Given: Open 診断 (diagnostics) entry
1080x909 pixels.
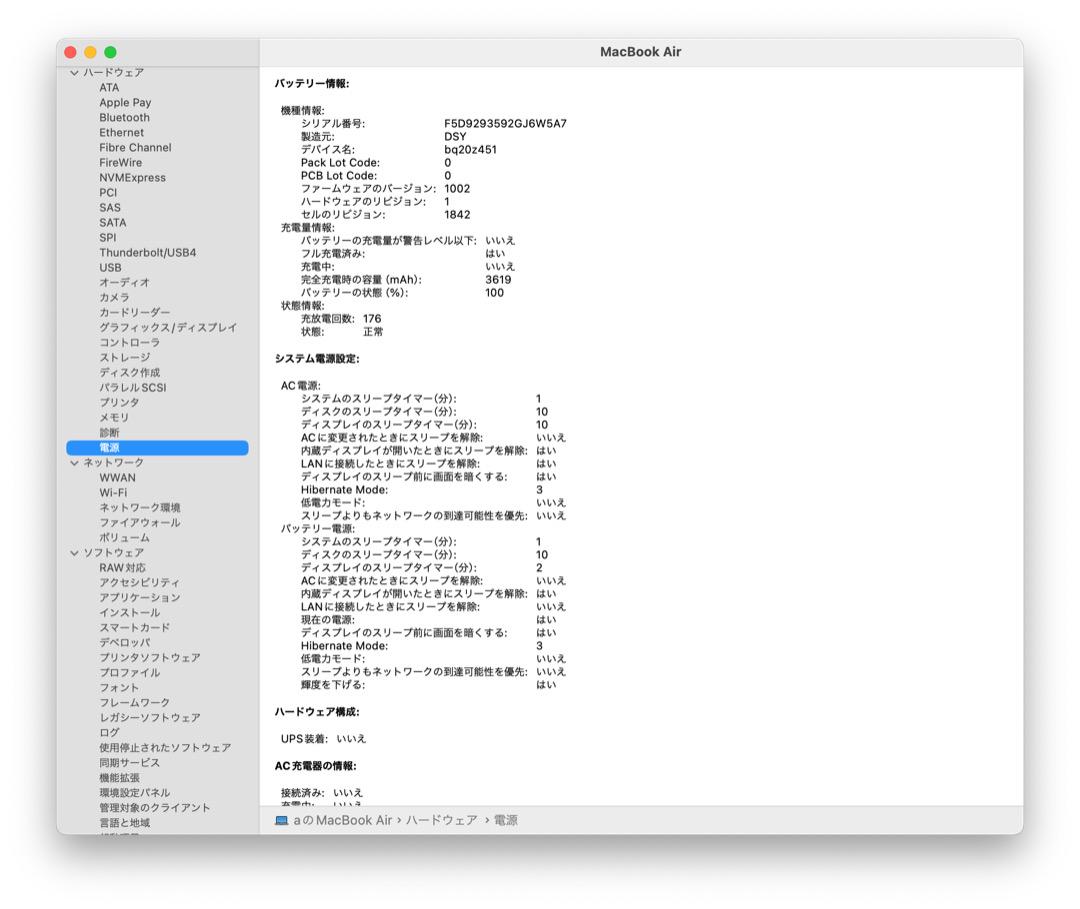Looking at the screenshot, I should [x=109, y=432].
